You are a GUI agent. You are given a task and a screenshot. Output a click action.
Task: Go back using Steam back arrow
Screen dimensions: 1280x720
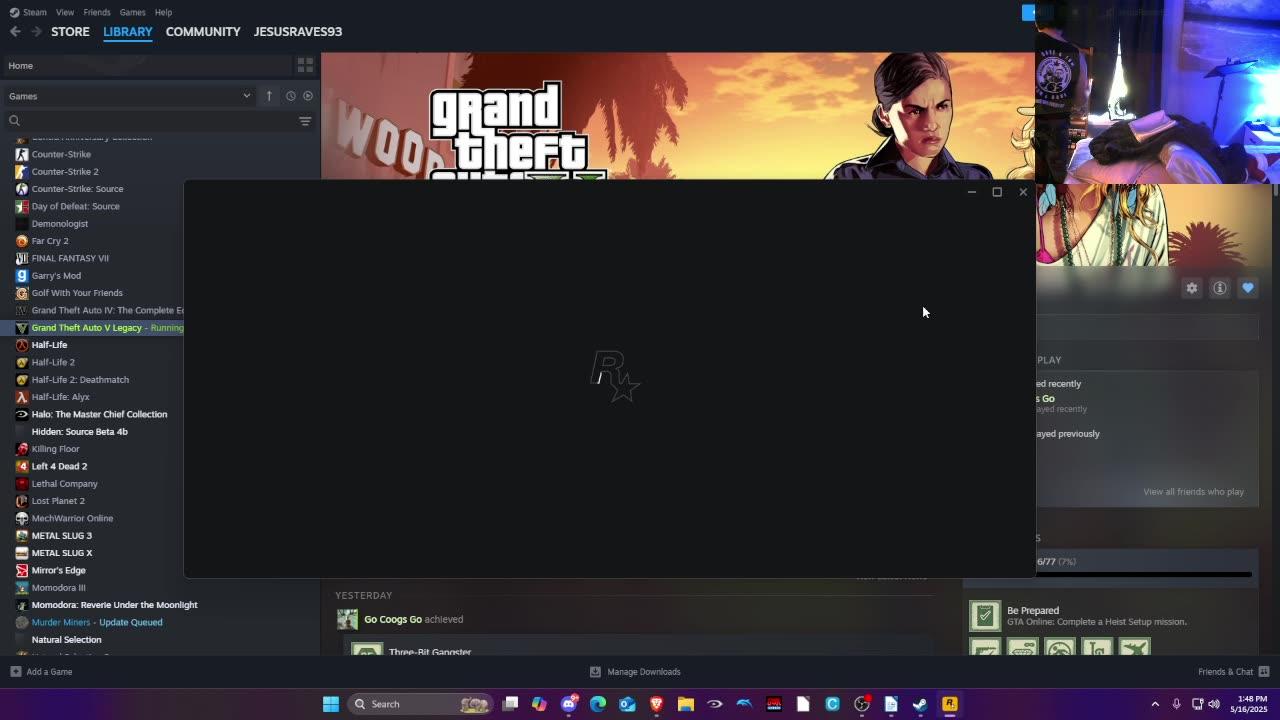(15, 32)
